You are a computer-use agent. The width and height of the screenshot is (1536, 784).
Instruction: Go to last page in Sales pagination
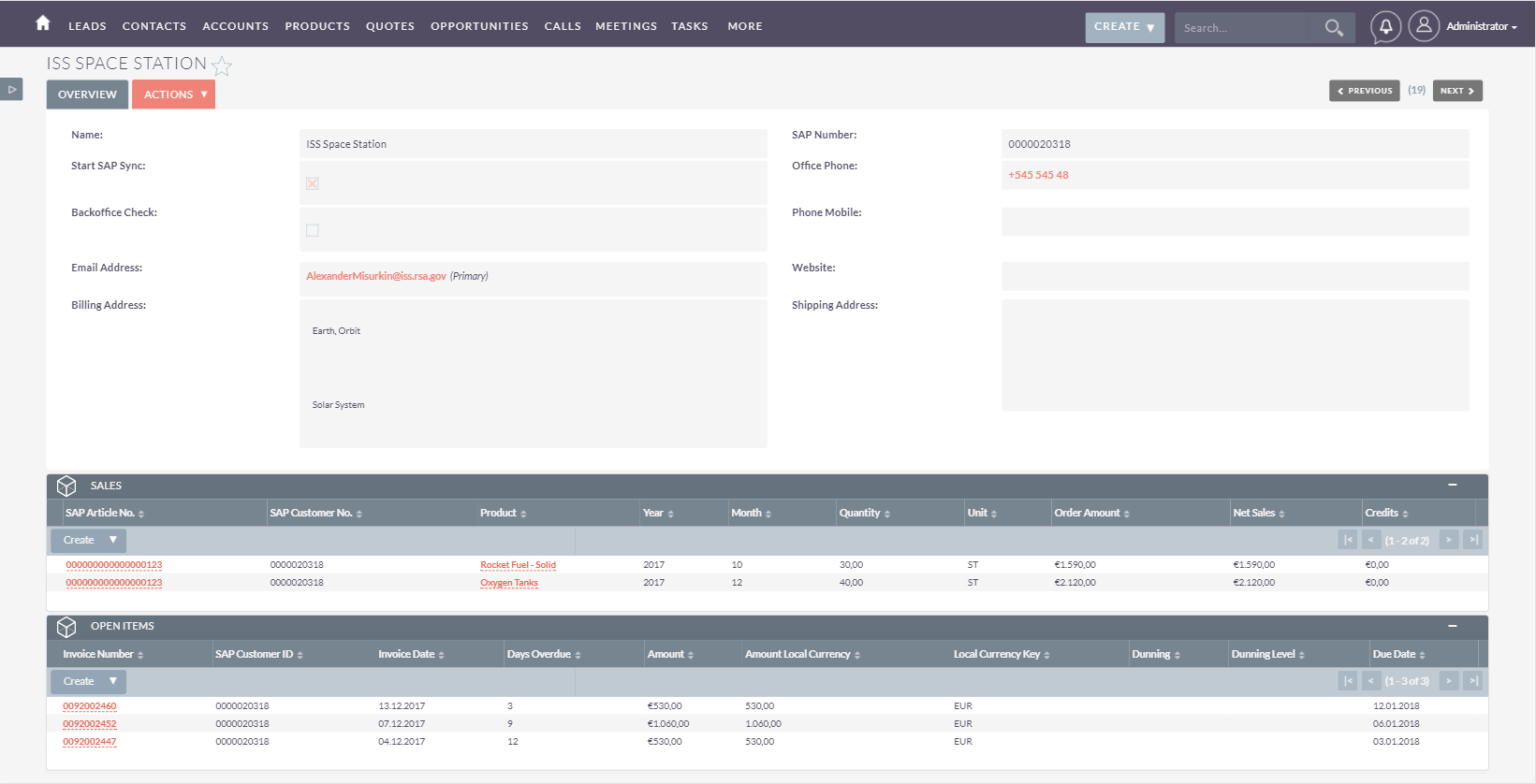click(1472, 540)
